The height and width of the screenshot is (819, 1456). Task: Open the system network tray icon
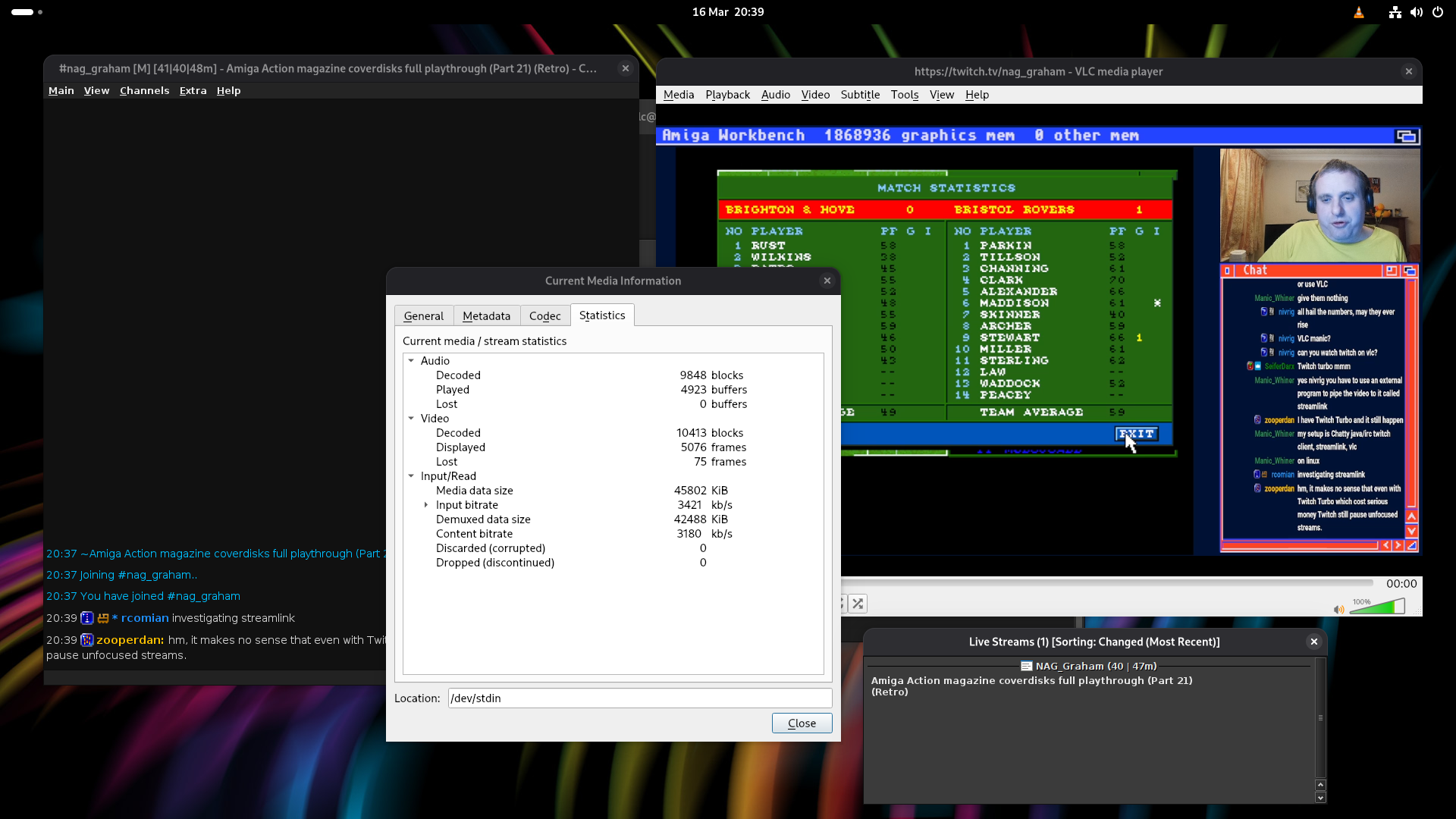pyautogui.click(x=1395, y=12)
